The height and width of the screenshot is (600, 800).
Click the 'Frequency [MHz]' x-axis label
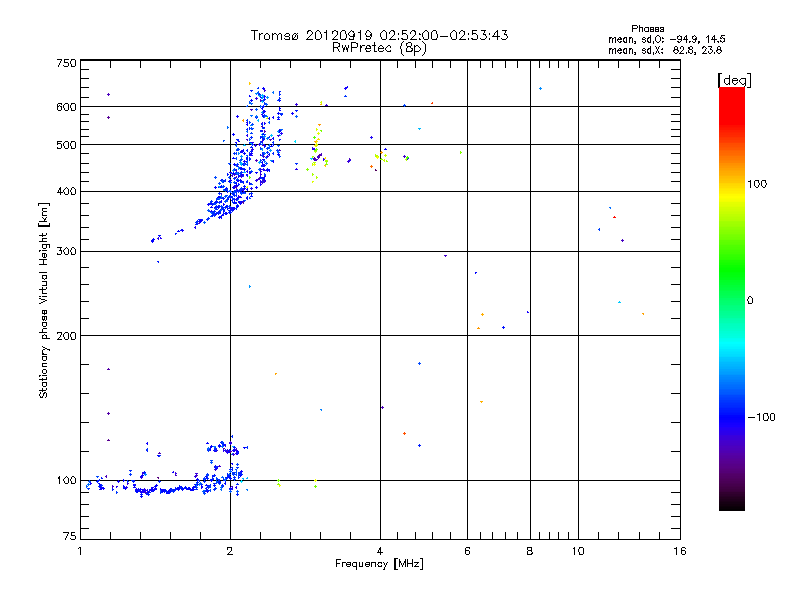[379, 564]
